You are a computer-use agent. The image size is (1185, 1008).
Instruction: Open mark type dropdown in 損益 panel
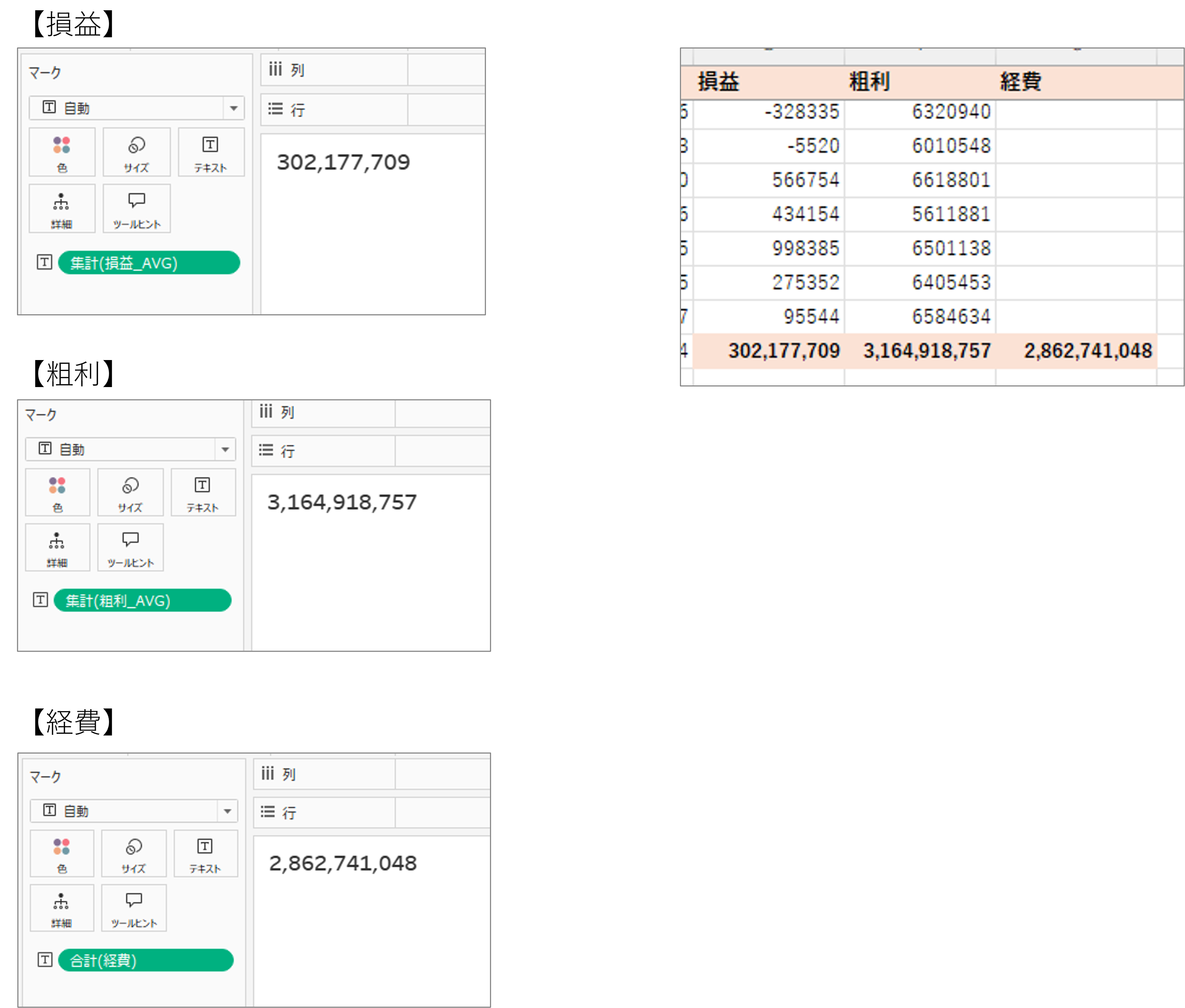(x=136, y=108)
